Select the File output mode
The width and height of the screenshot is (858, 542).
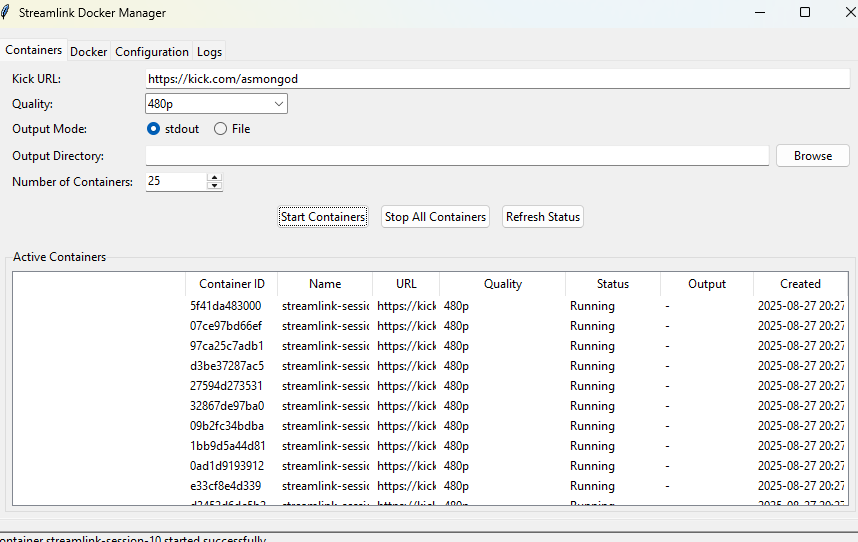coord(220,129)
